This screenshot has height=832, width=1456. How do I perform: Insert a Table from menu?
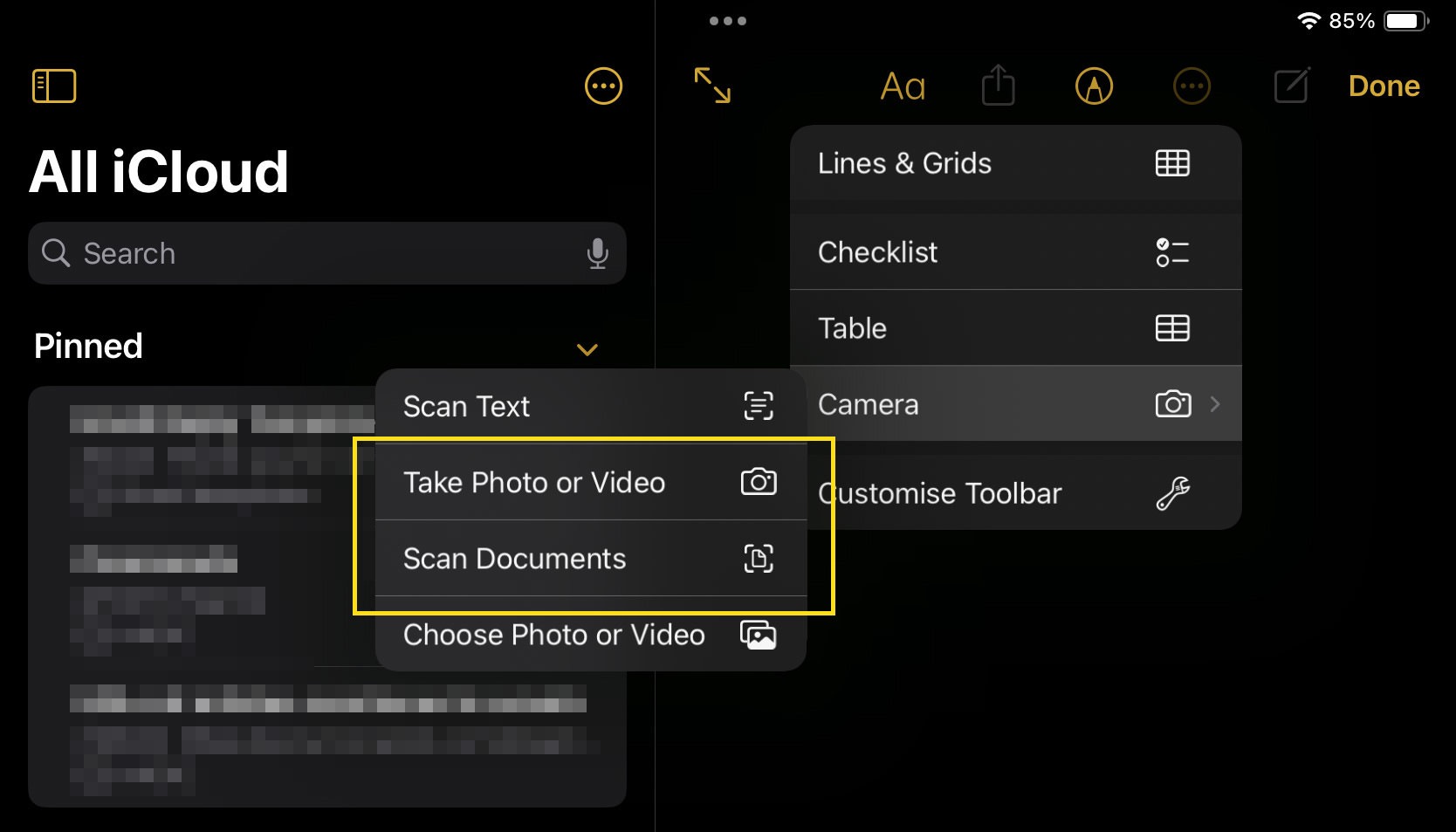(1015, 328)
